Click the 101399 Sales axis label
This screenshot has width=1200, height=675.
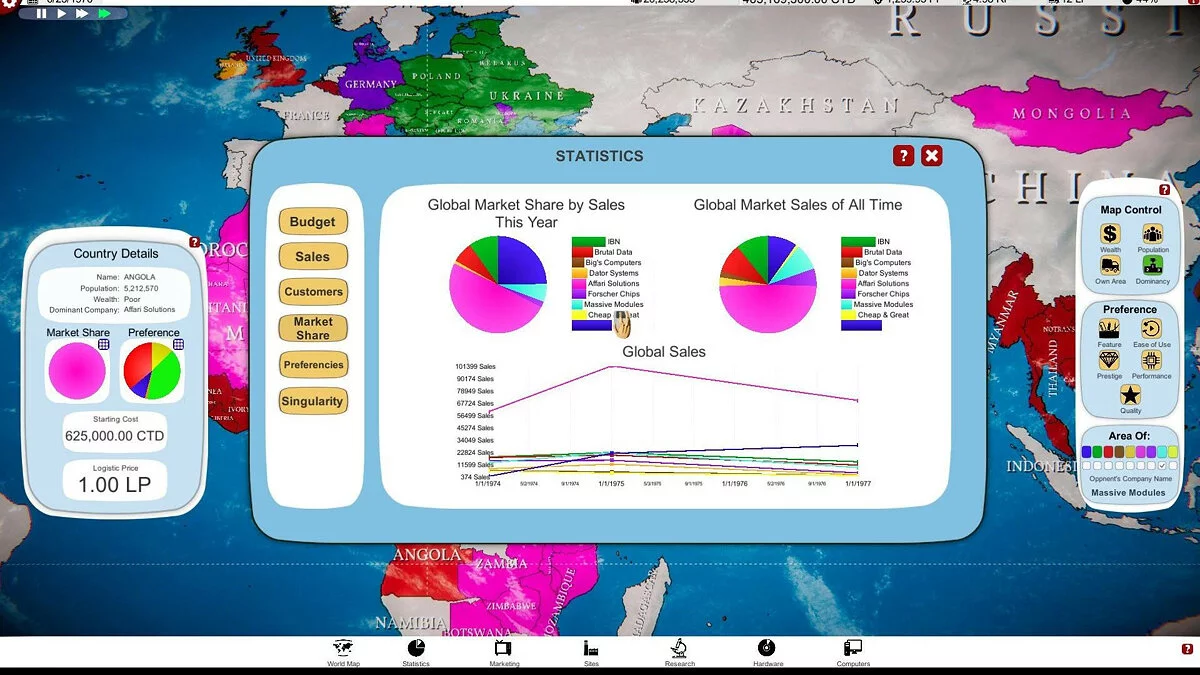pyautogui.click(x=474, y=367)
